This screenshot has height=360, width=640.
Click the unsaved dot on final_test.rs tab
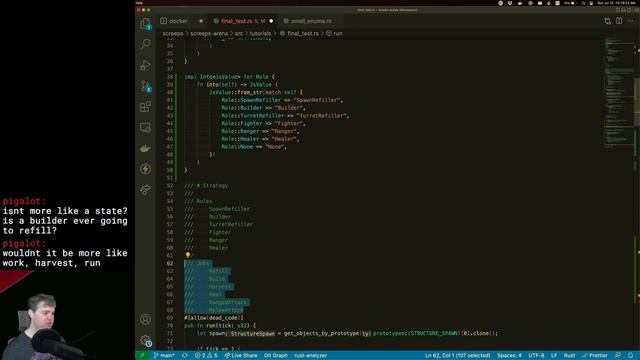tap(271, 21)
